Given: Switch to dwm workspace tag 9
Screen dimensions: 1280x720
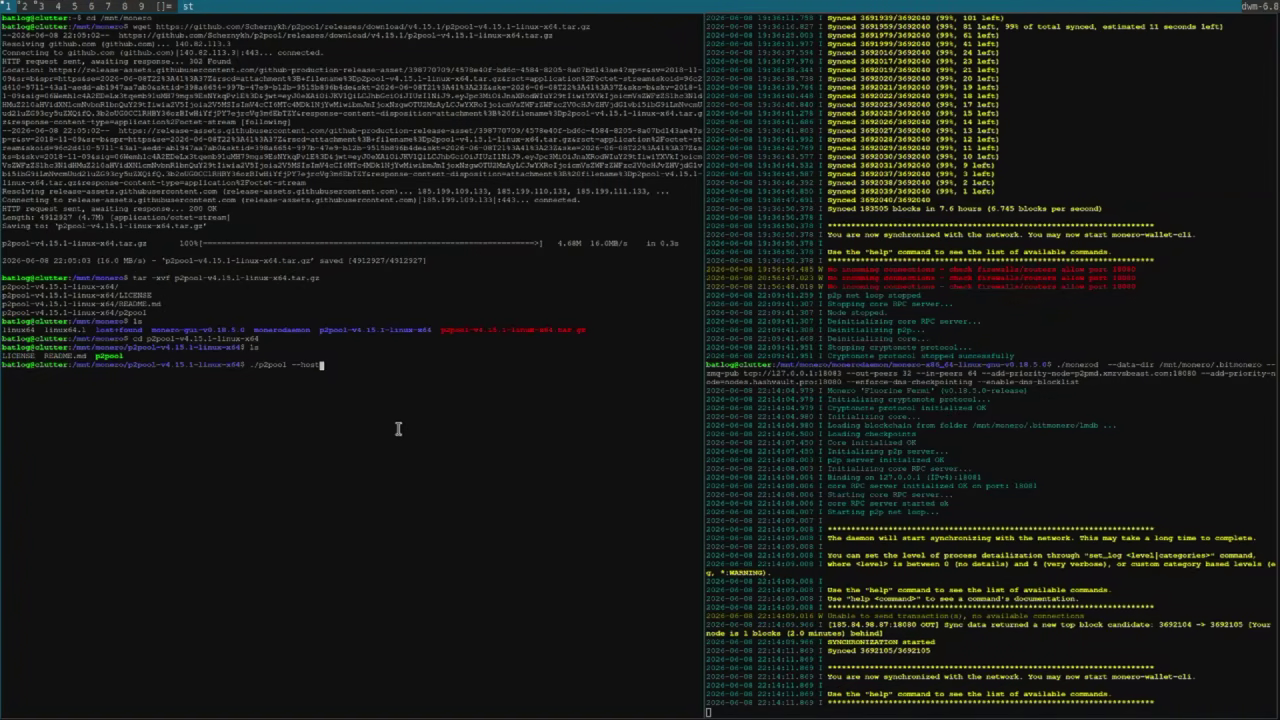Looking at the screenshot, I should click(141, 6).
